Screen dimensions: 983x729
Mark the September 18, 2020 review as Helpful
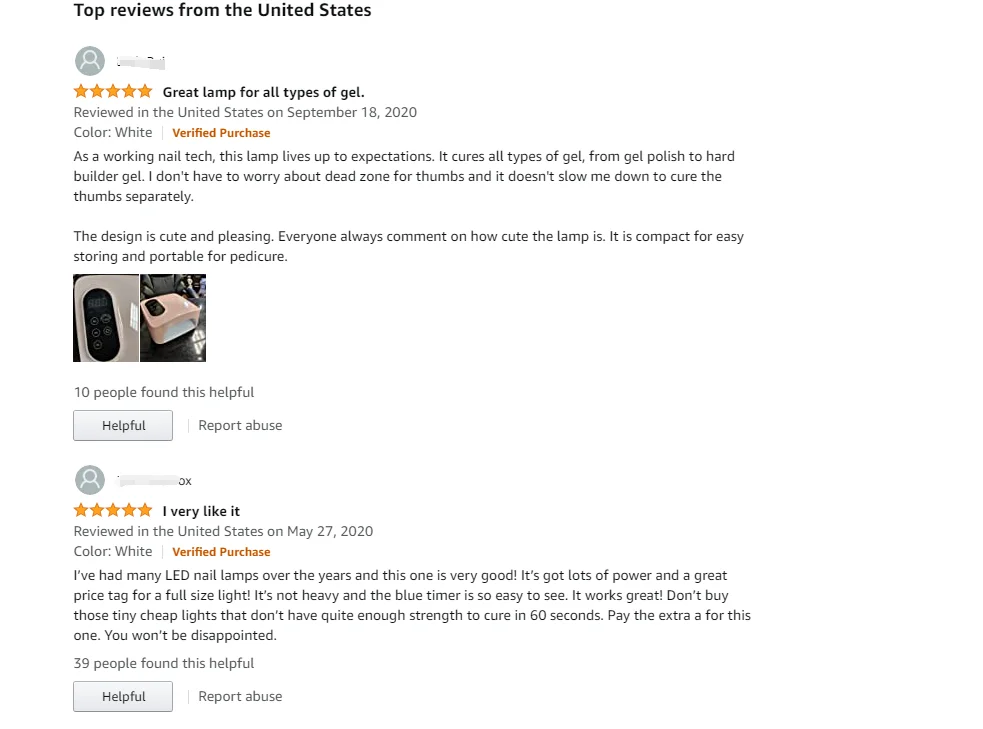[123, 426]
